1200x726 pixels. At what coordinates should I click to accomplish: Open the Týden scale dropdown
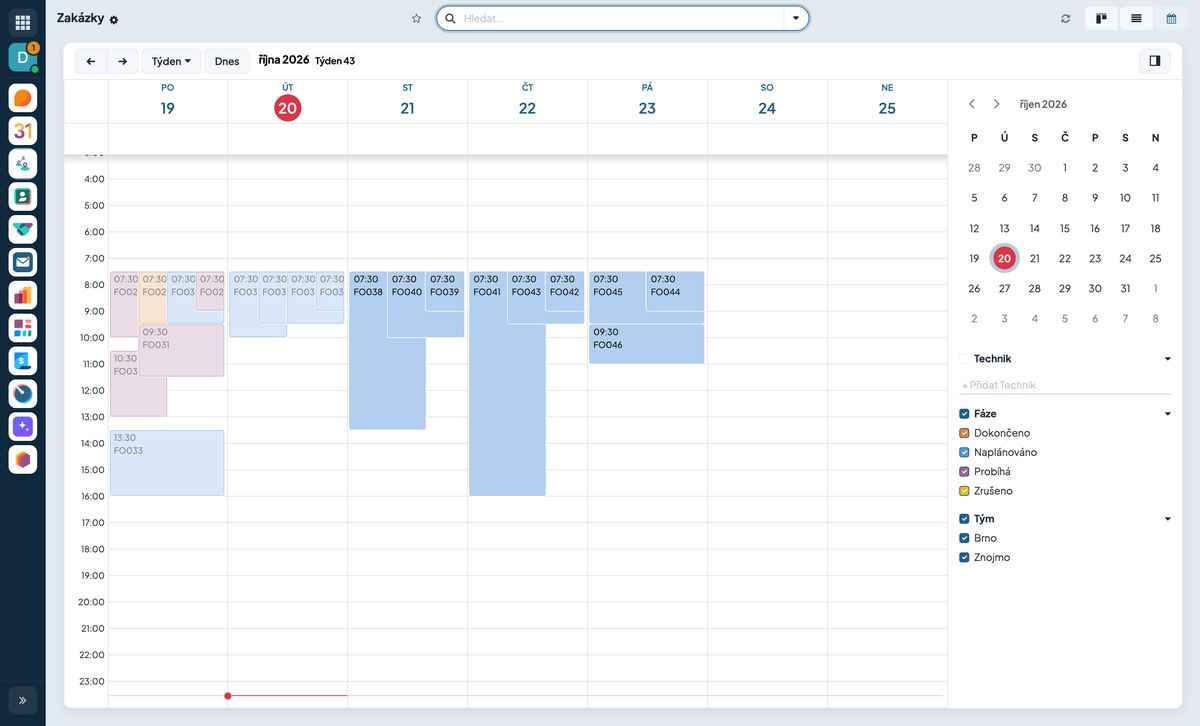pyautogui.click(x=171, y=61)
